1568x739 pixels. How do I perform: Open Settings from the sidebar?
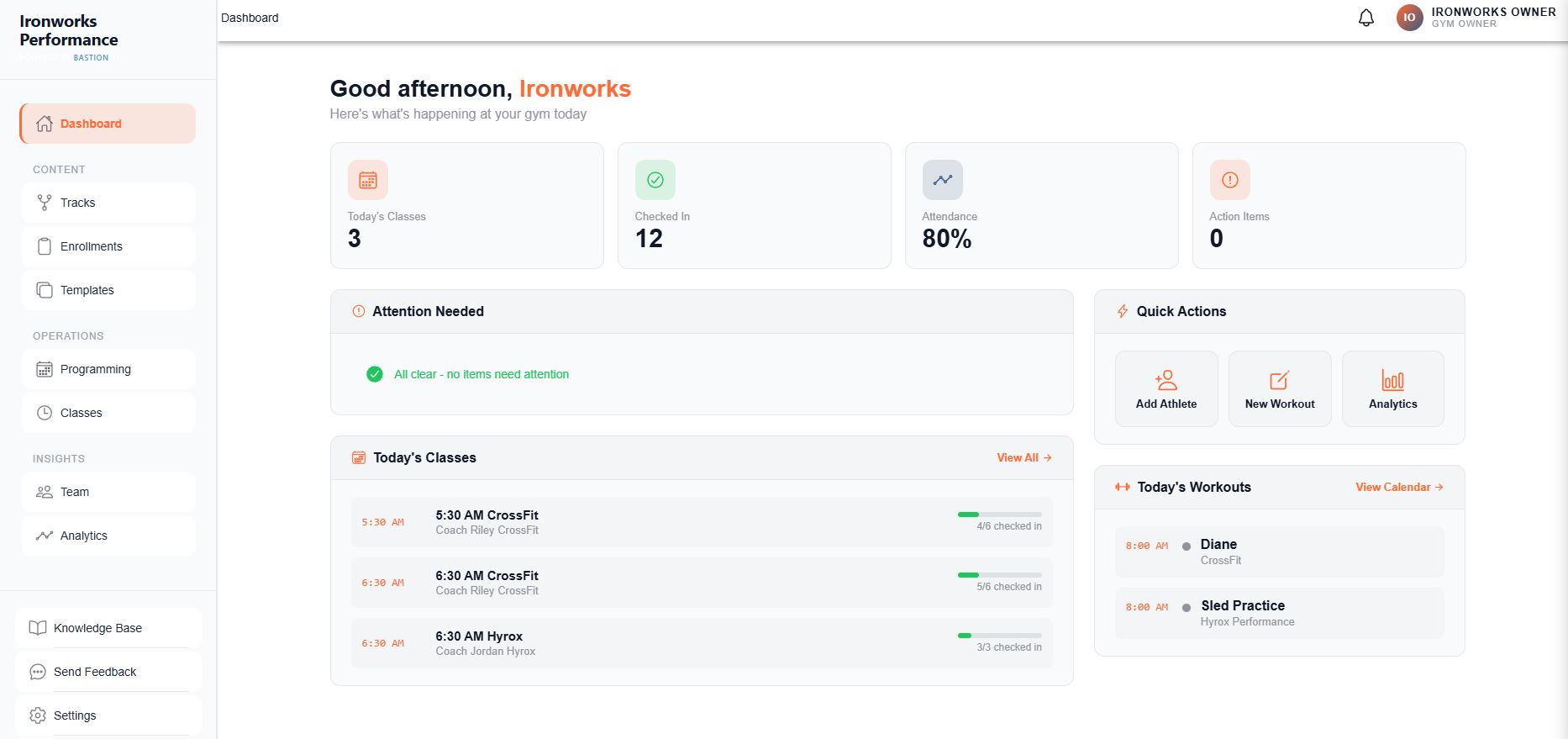[108, 715]
